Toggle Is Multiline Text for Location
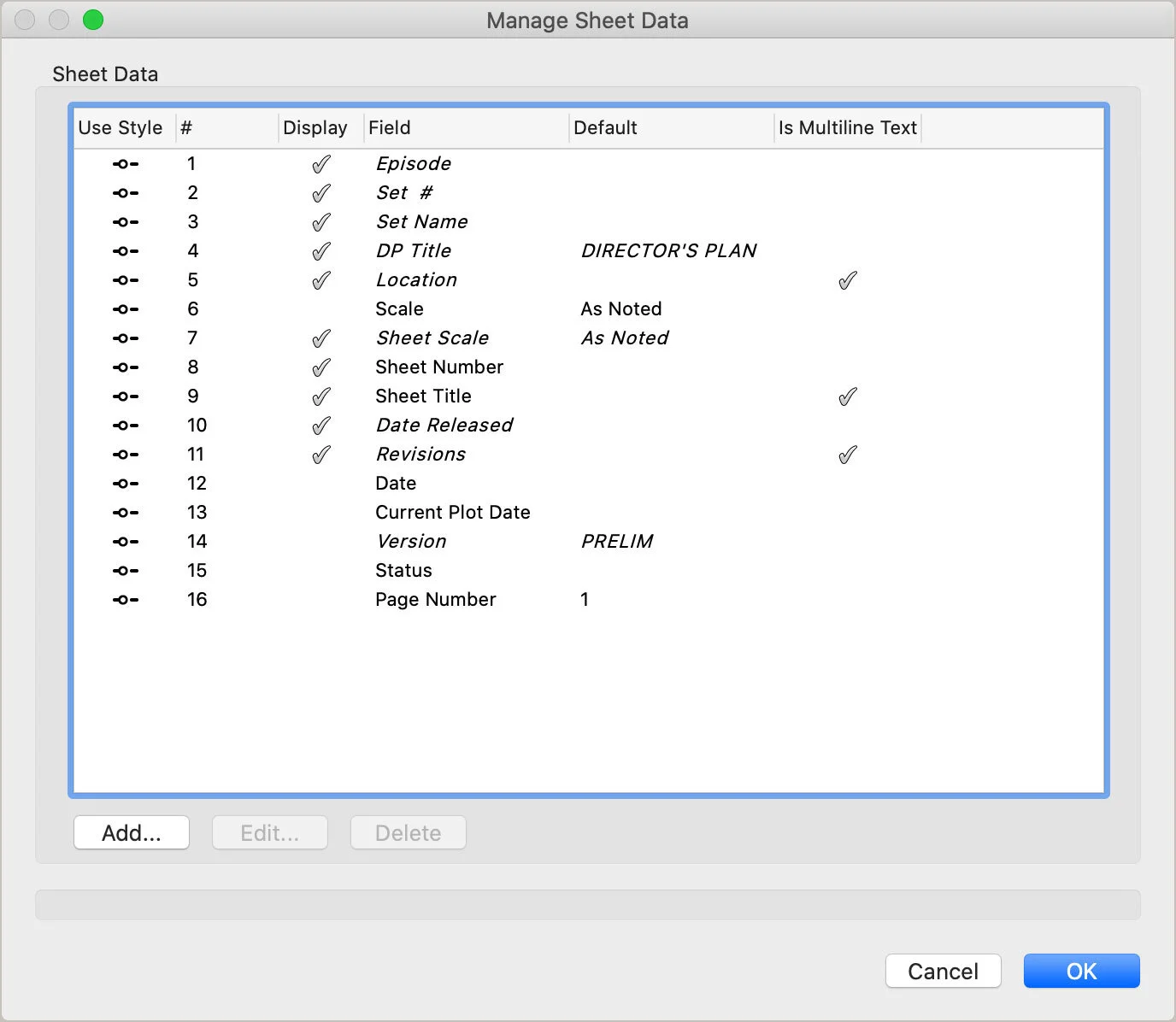The image size is (1176, 1022). (x=847, y=279)
